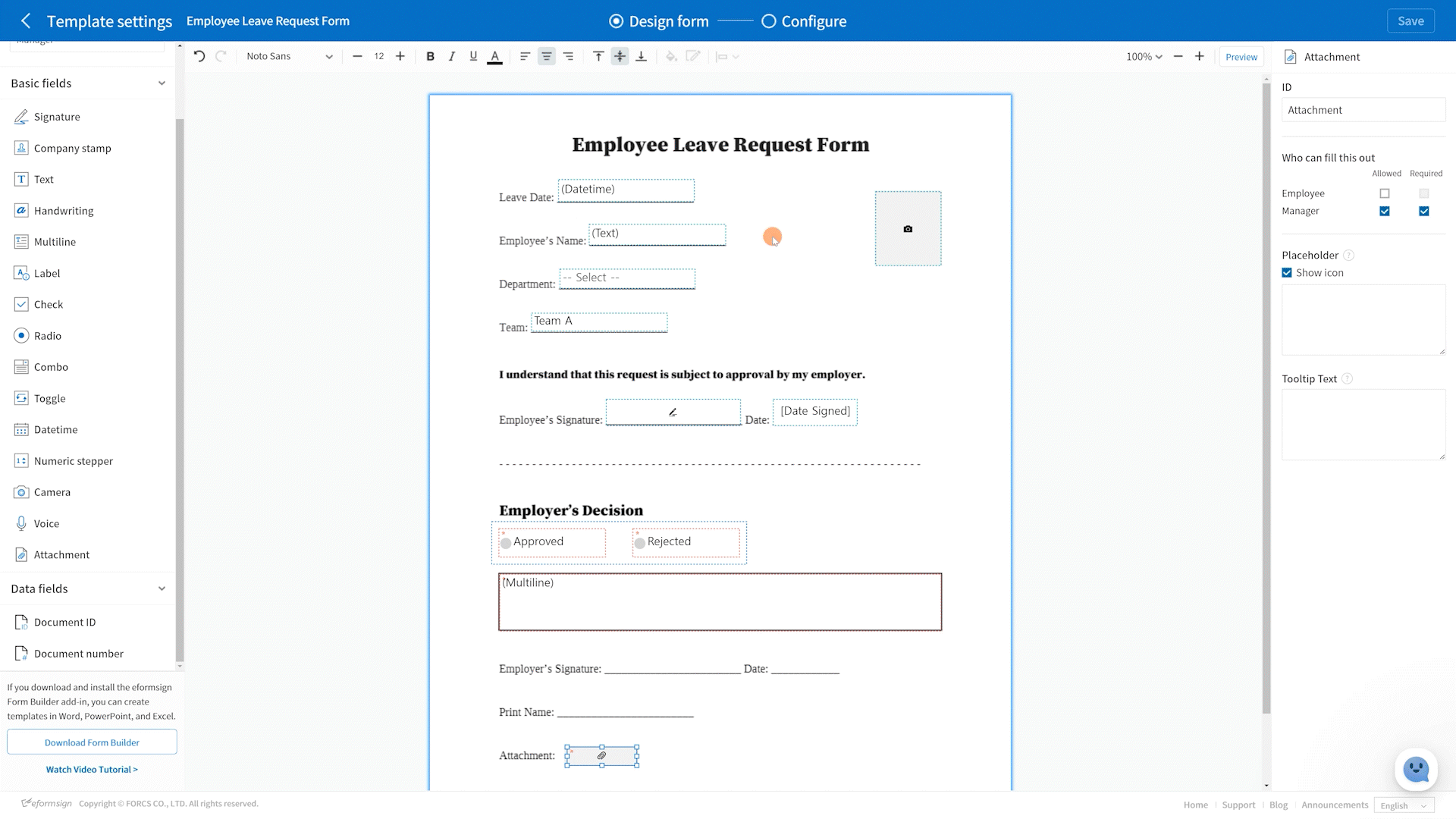Click the redo arrow icon
1456x819 pixels.
coord(221,56)
